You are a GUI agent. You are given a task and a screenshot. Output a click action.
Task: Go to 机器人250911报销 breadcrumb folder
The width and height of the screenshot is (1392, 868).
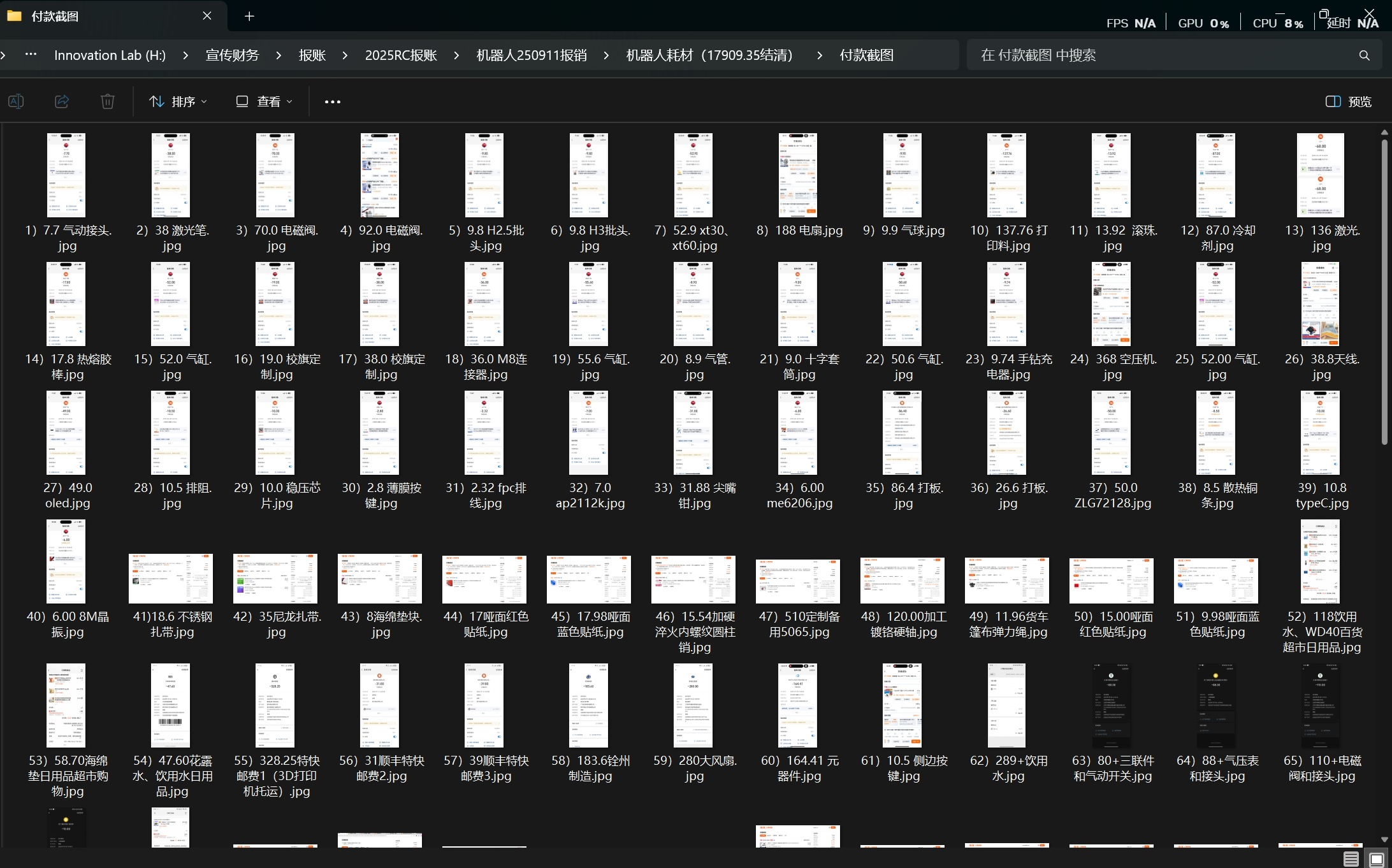[531, 55]
